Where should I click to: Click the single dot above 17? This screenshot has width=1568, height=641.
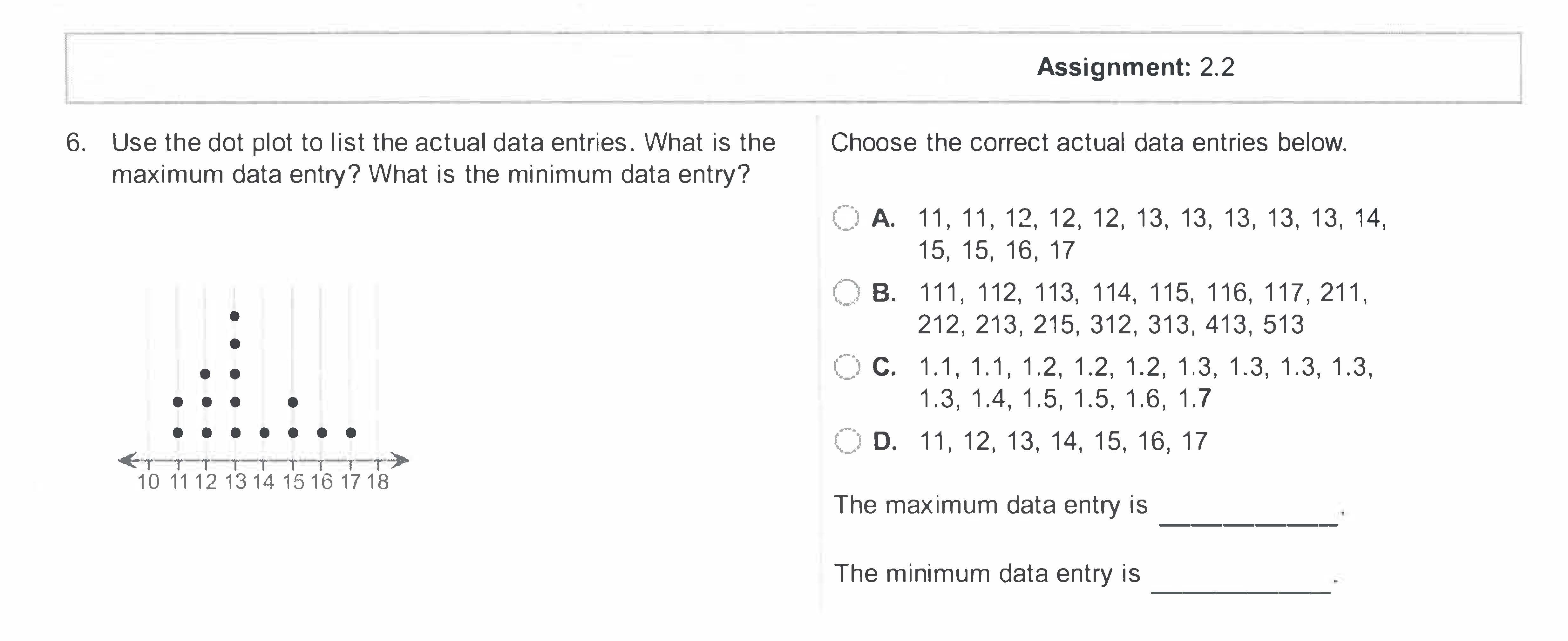point(350,433)
